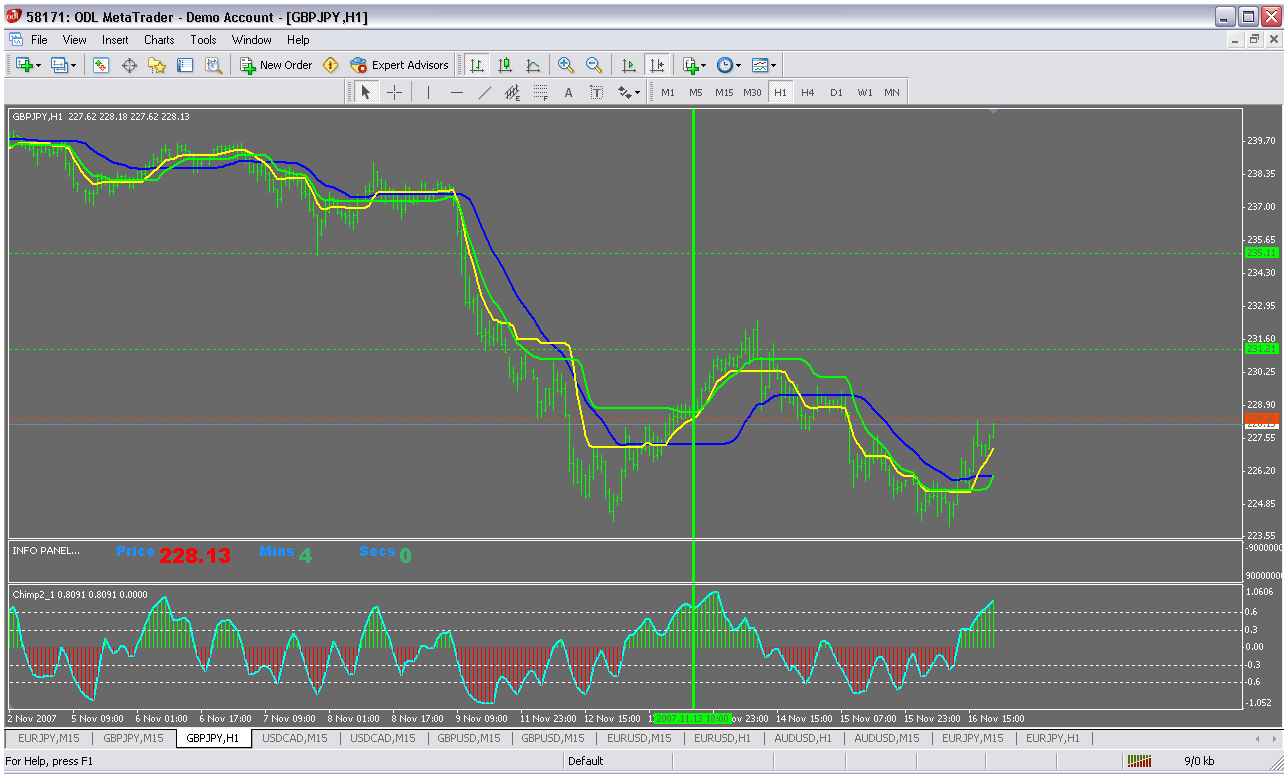Image resolution: width=1288 pixels, height=774 pixels.
Task: Zoom in on the chart
Action: click(566, 65)
